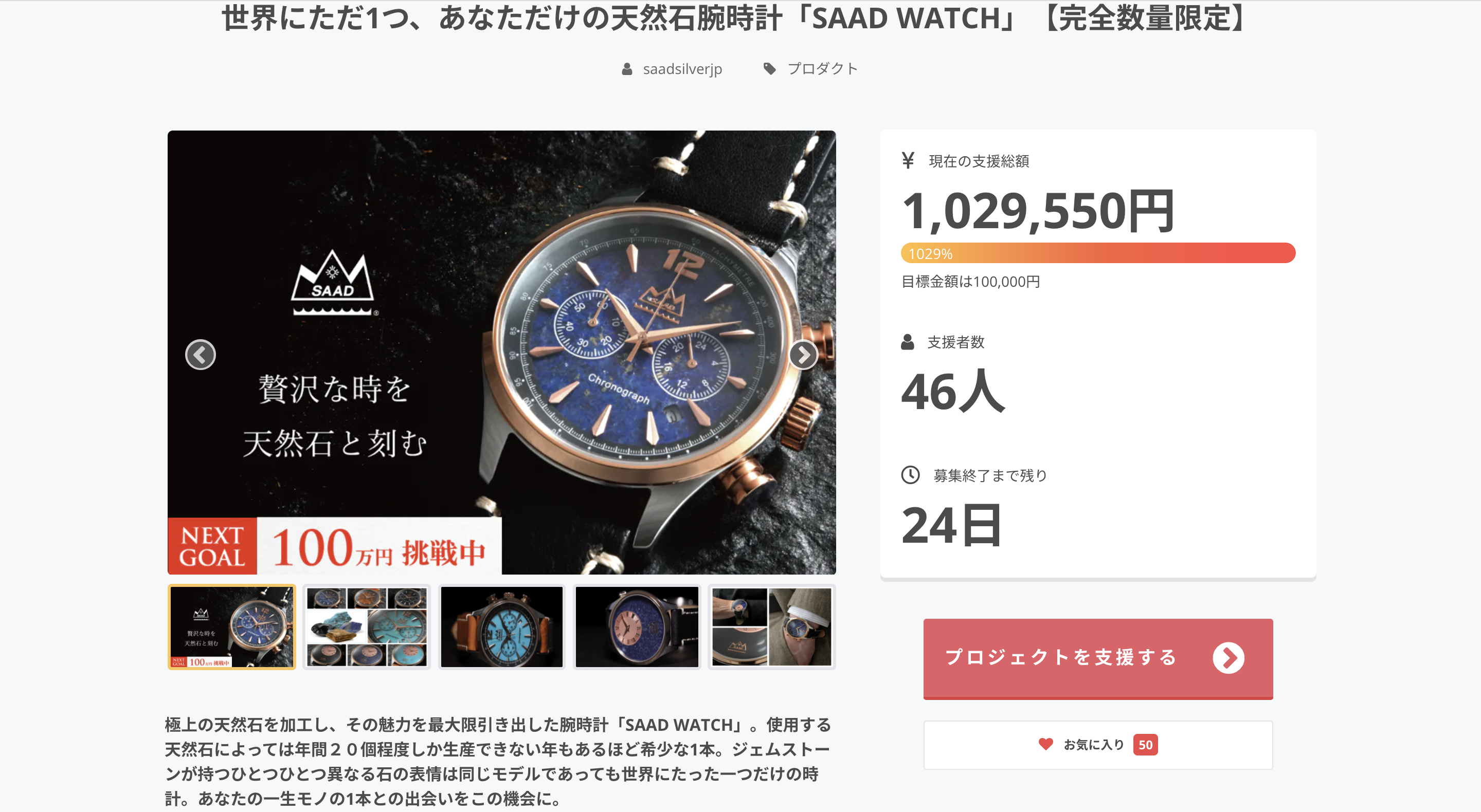The width and height of the screenshot is (1481, 812).
Task: Click the previous image arrow on carousel
Action: click(x=200, y=355)
